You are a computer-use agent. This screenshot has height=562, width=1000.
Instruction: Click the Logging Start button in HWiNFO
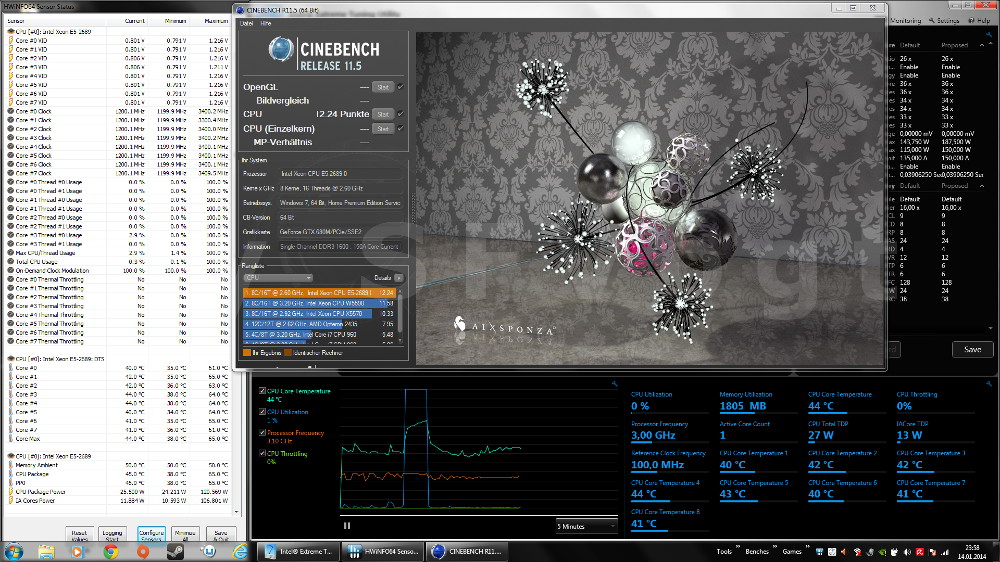[x=112, y=535]
